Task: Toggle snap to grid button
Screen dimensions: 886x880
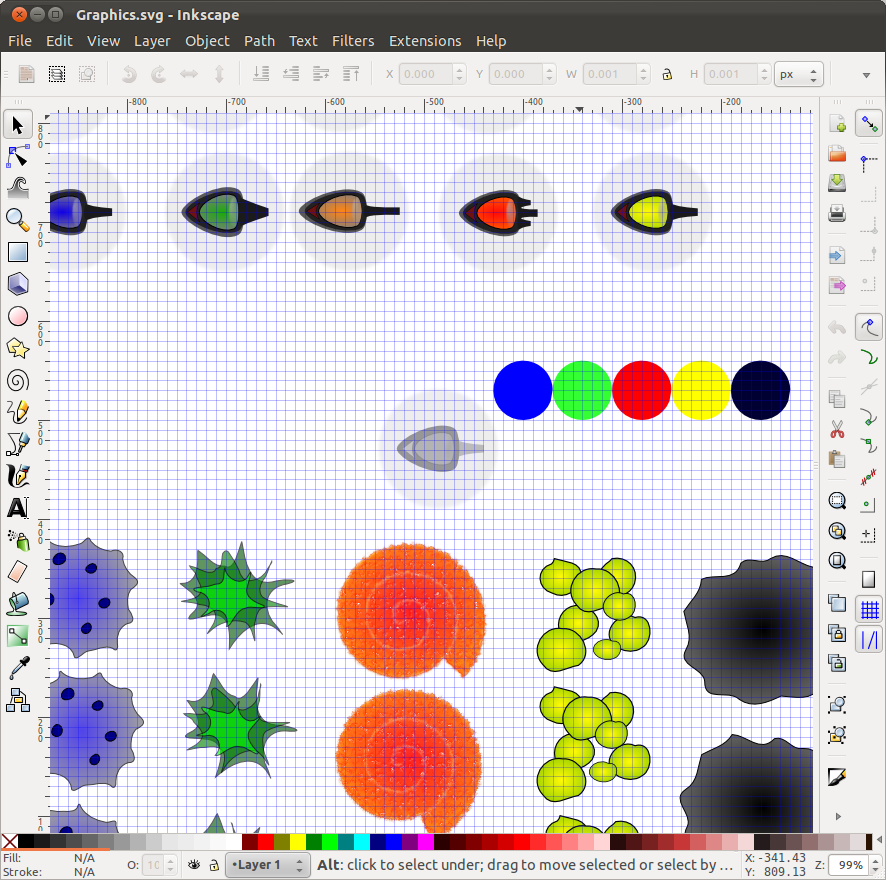Action: pos(869,609)
